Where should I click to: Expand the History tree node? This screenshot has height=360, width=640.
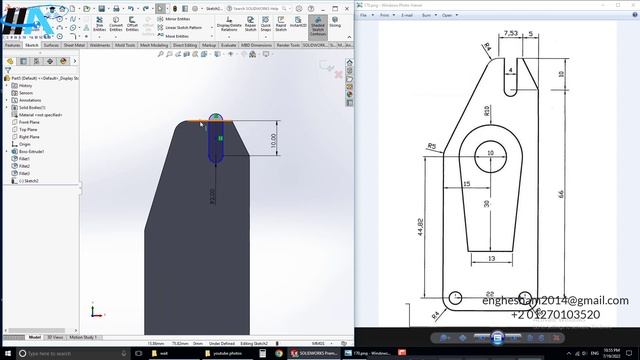click(7, 86)
